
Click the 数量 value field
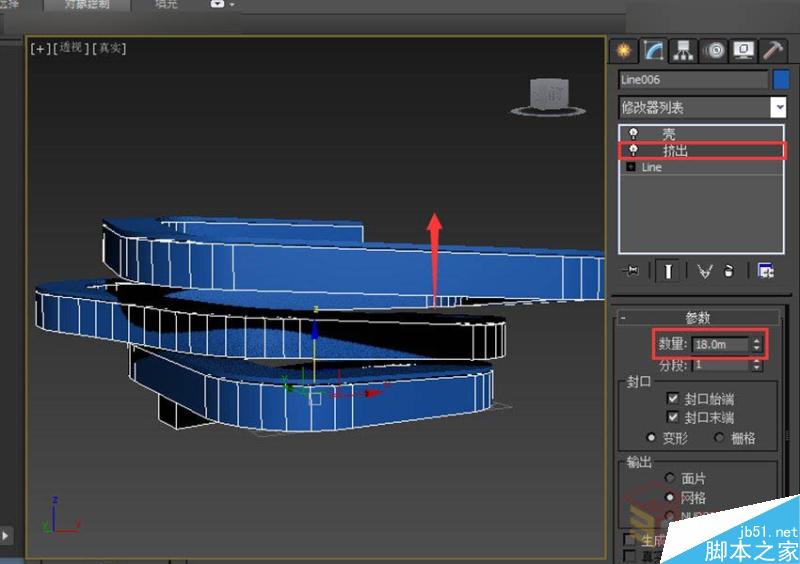click(x=718, y=344)
